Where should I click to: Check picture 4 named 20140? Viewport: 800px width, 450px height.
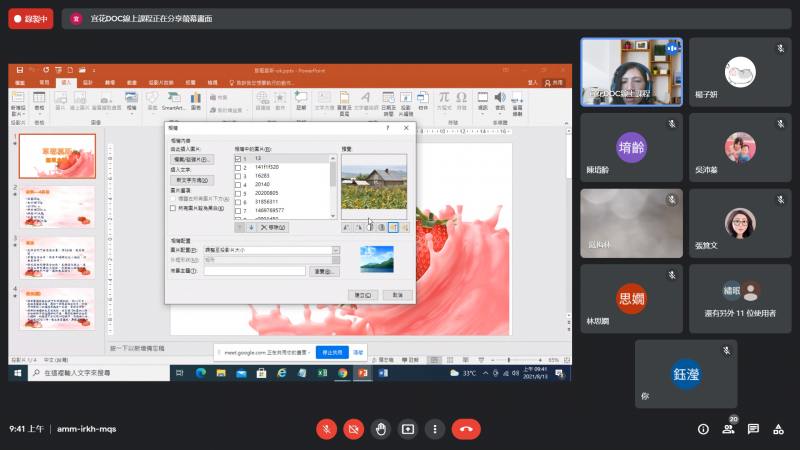[238, 185]
